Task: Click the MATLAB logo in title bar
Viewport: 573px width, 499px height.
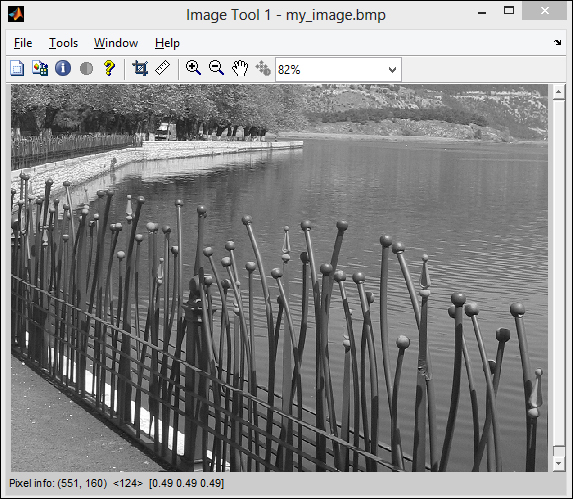Action: point(16,14)
